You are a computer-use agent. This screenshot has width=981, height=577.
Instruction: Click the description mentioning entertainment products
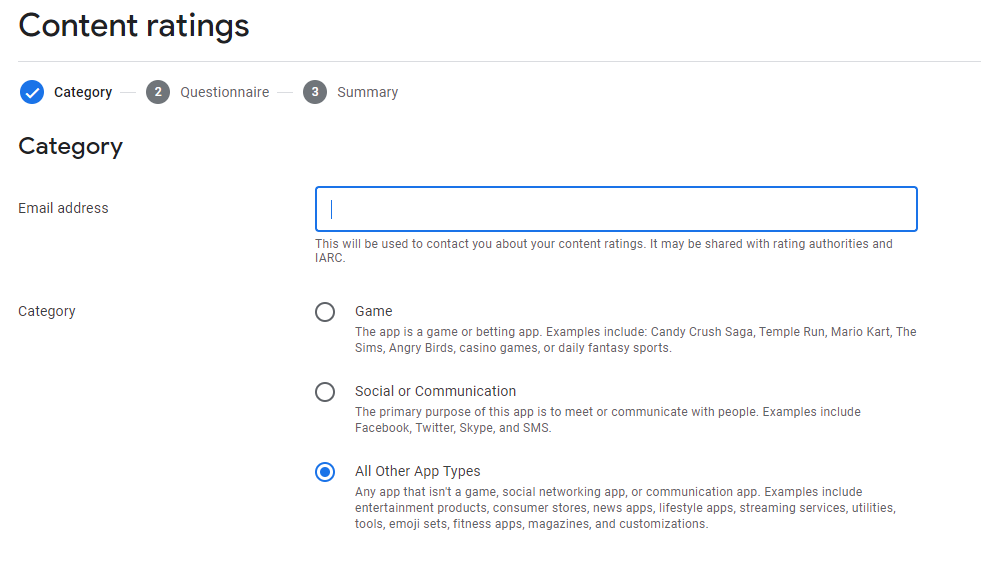625,508
